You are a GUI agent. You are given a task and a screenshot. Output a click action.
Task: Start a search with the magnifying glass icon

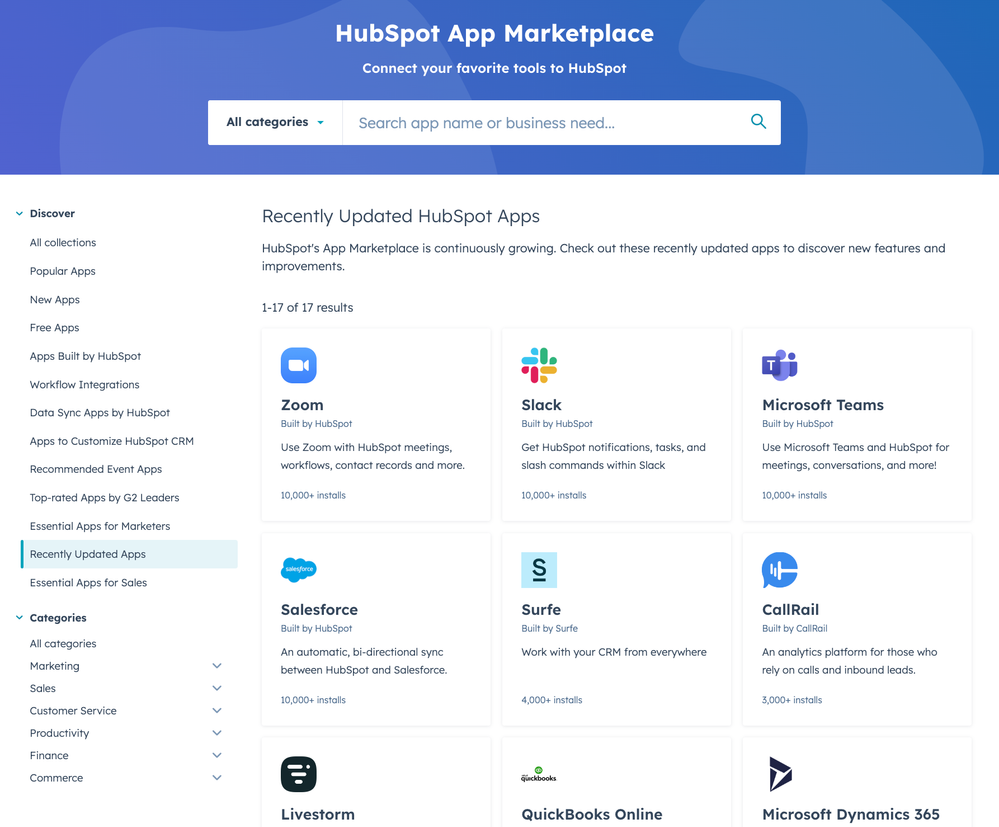point(758,120)
